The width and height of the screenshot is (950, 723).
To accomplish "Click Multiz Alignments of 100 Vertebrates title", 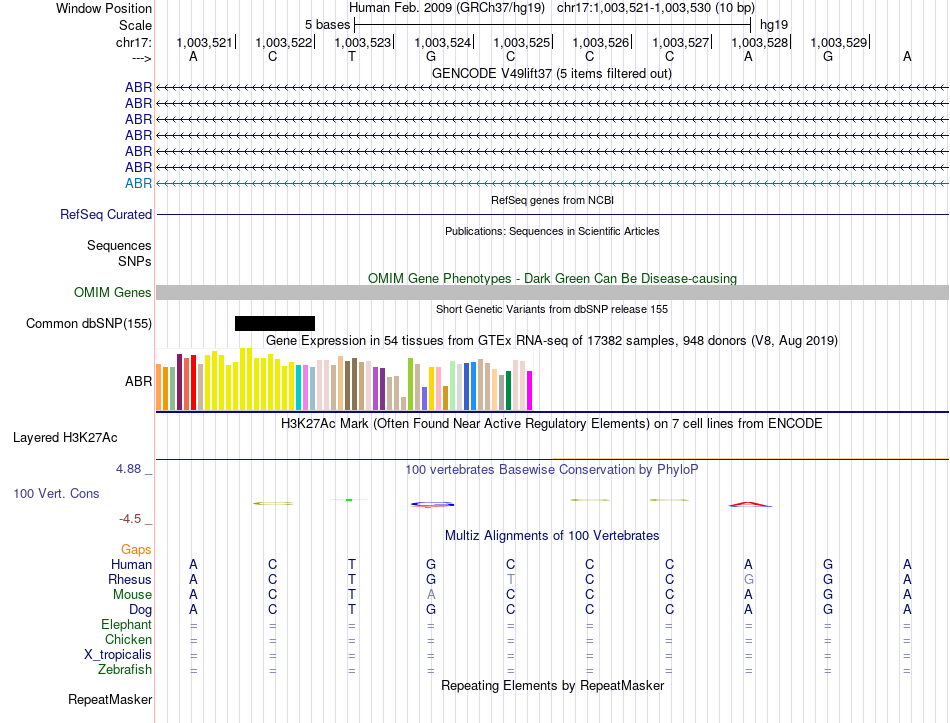I will 552,535.
